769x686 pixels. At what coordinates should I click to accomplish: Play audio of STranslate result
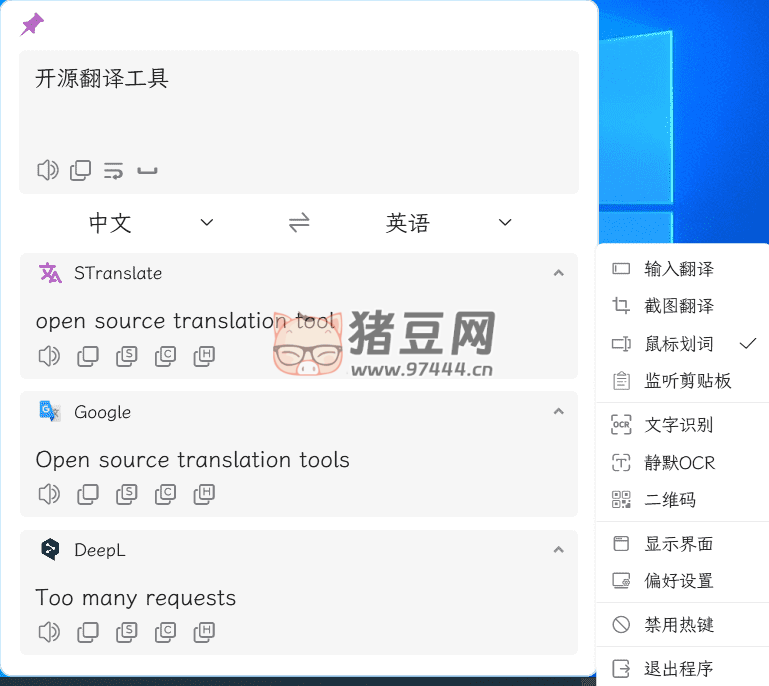47,355
